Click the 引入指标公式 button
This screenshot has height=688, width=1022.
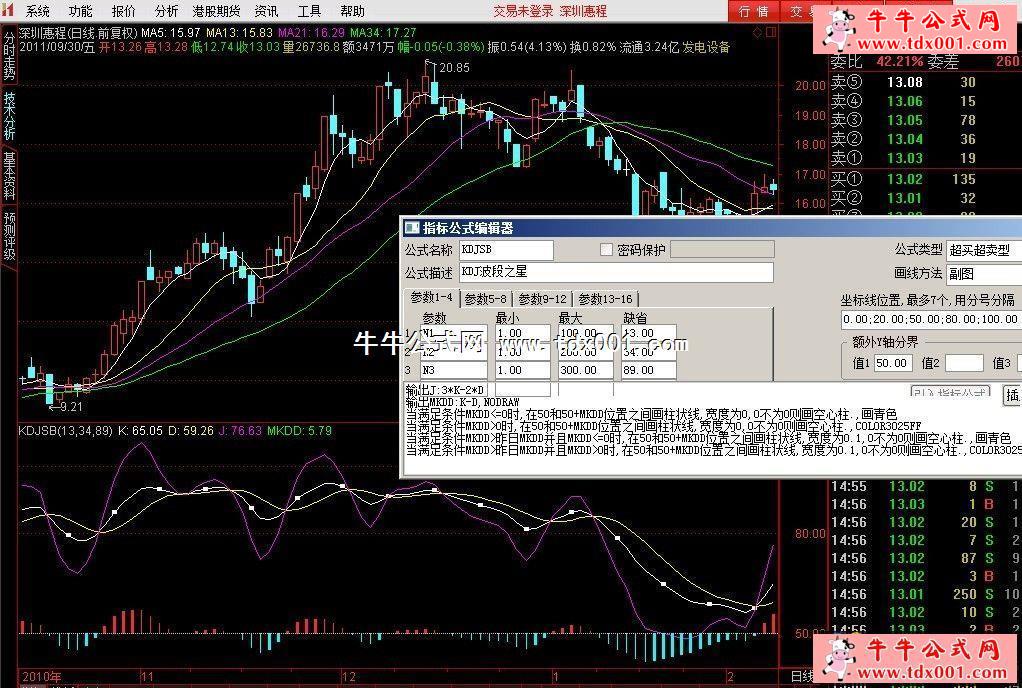click(x=950, y=392)
